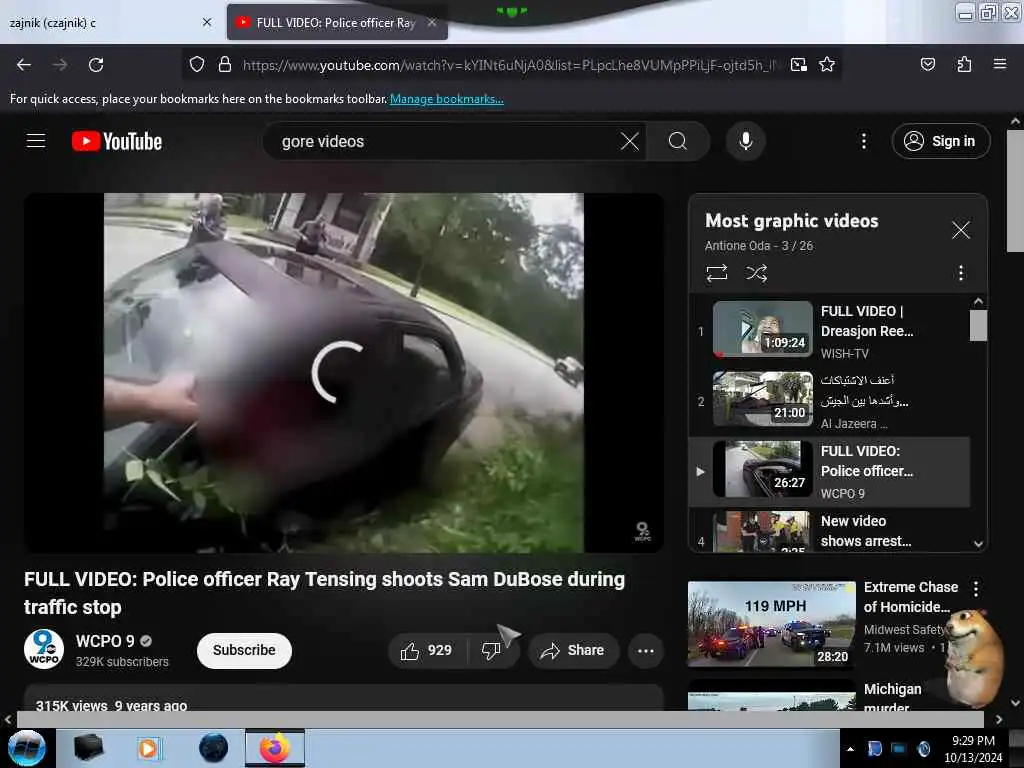Open the media player taskbar icon
Screen dimensions: 1024x768
point(148,748)
